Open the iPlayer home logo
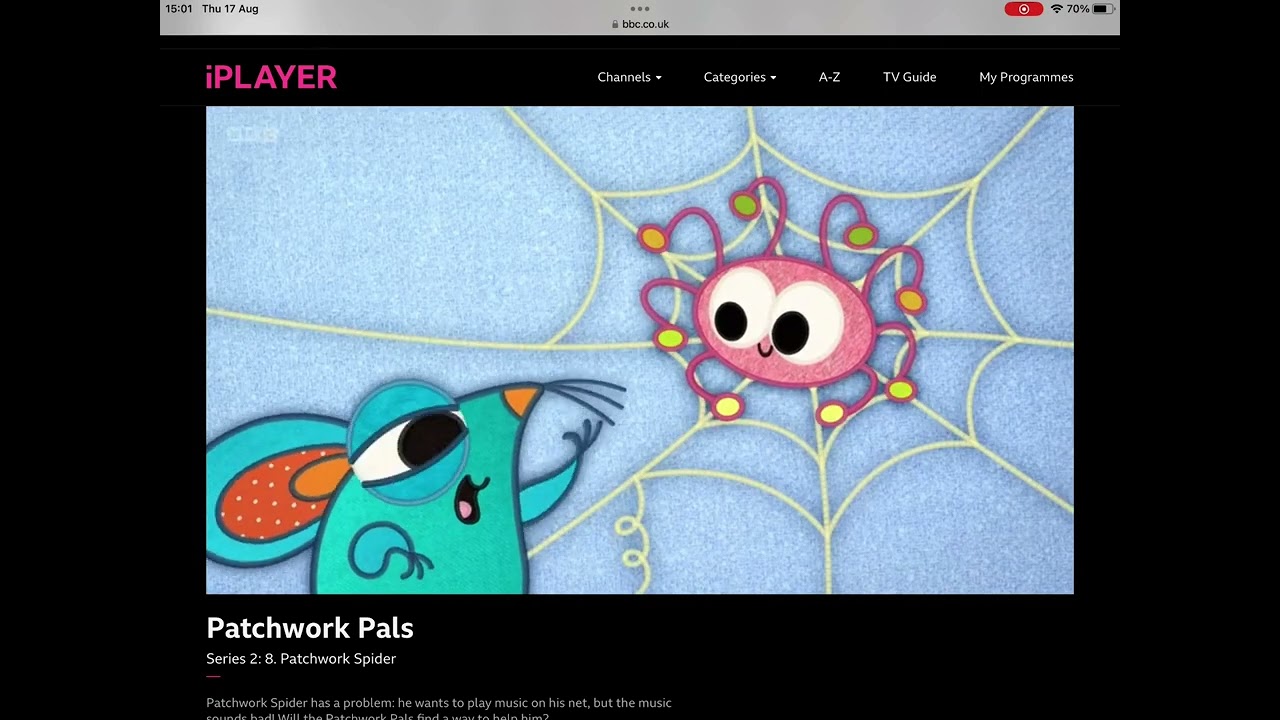Screen dimensions: 1280x720 point(271,77)
